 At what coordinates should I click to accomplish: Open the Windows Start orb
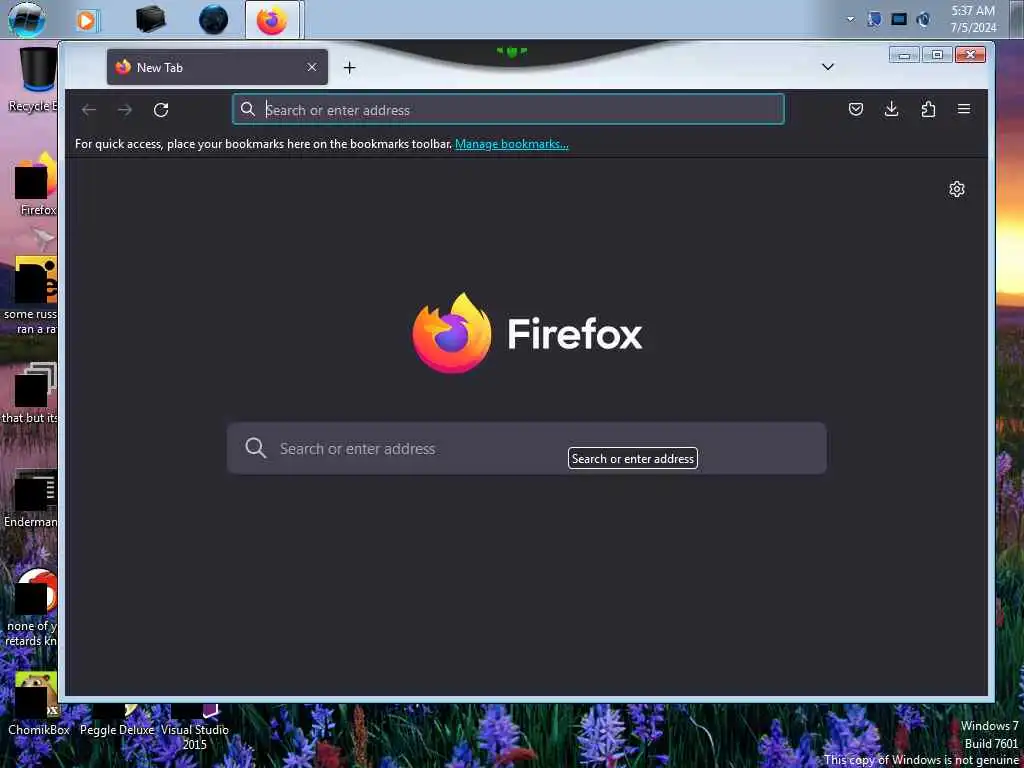pos(27,19)
